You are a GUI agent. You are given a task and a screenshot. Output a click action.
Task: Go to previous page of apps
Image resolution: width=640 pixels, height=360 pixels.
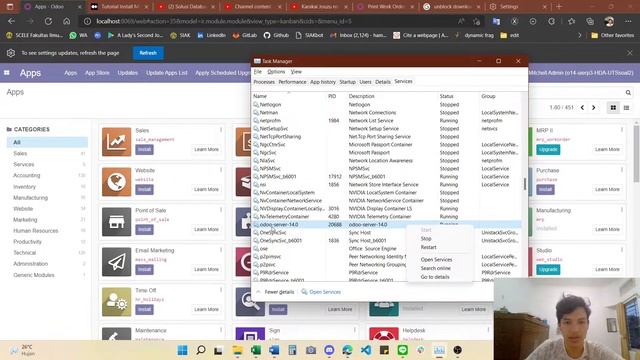tap(582, 108)
